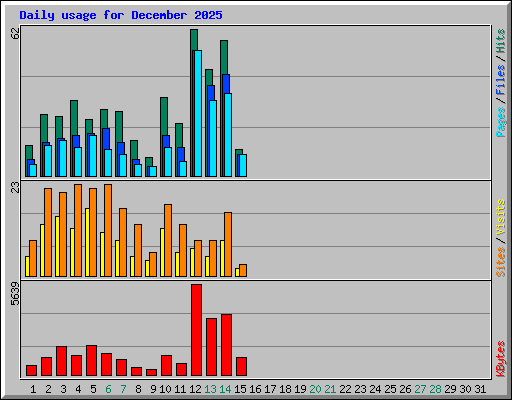Screen dimensions: 512x400
Task: Click the red KBytes bar for day 5
Action: click(91, 360)
